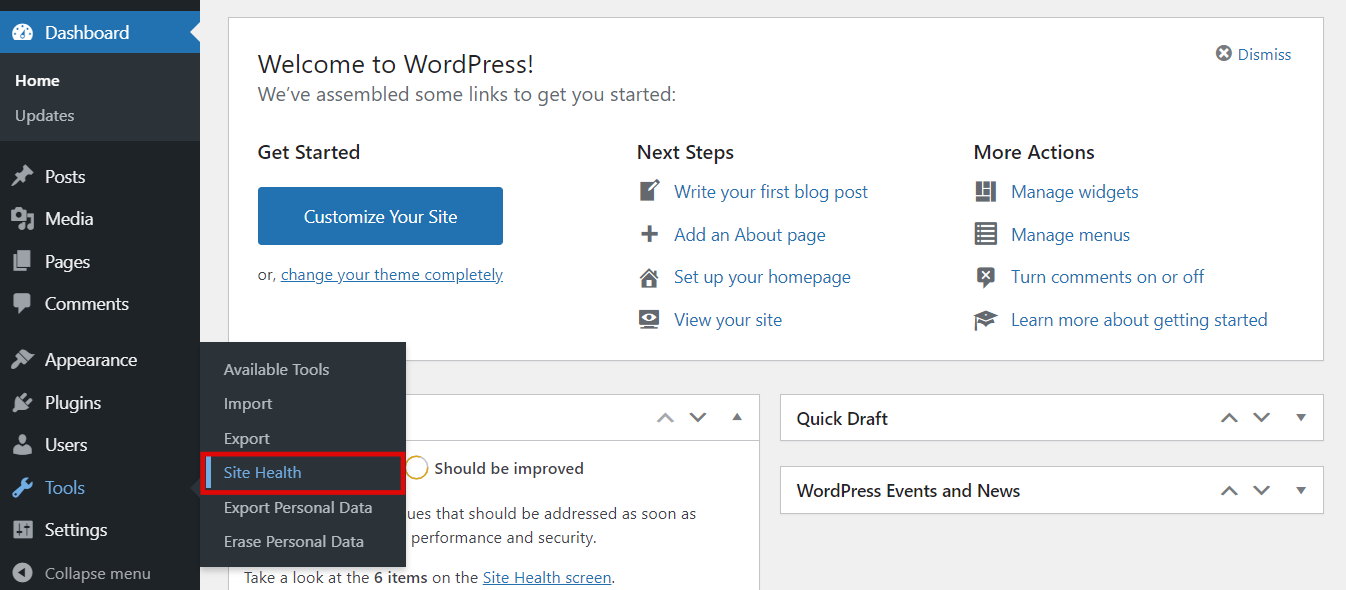This screenshot has width=1346, height=590.
Task: Toggle WordPress Events and News panel
Action: (x=1301, y=491)
